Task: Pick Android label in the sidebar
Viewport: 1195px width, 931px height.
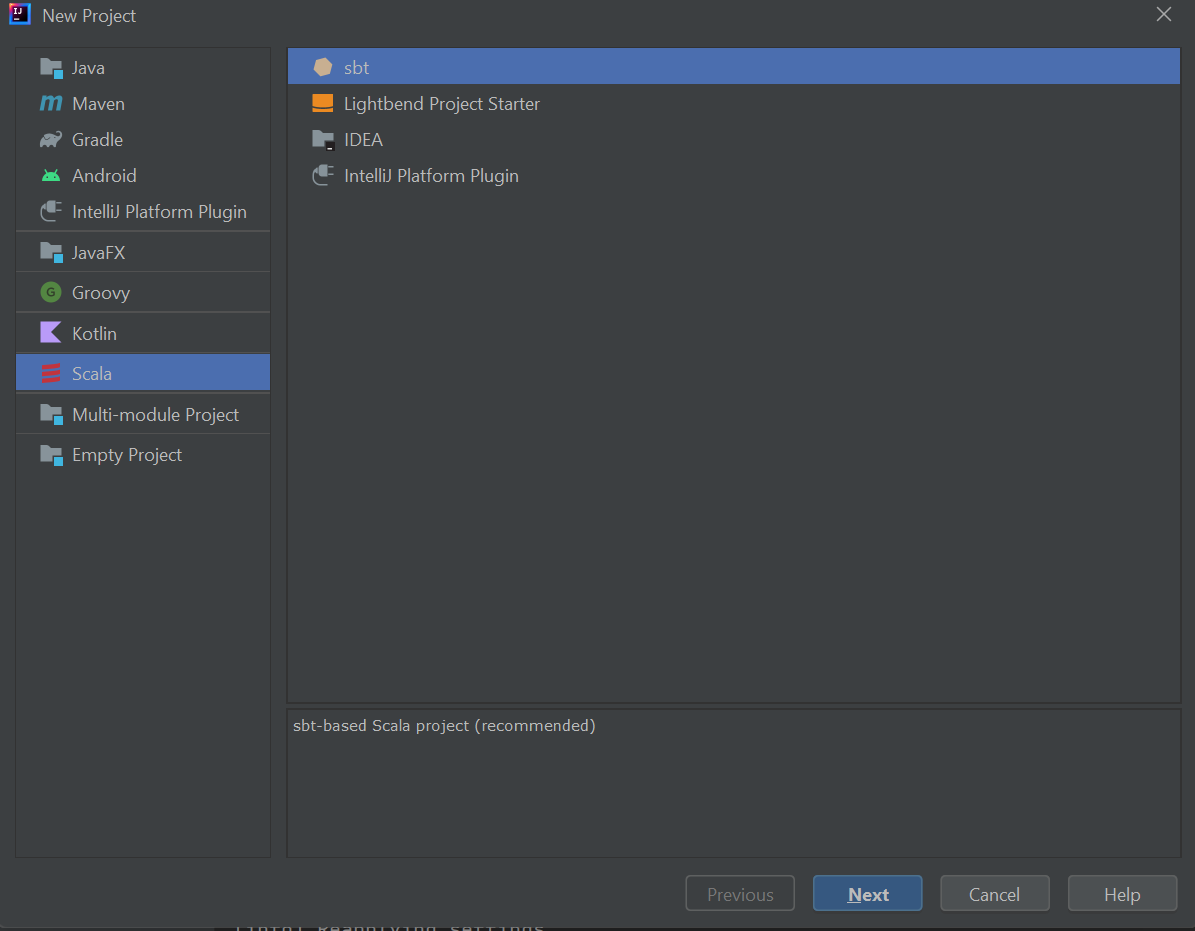Action: pos(104,176)
